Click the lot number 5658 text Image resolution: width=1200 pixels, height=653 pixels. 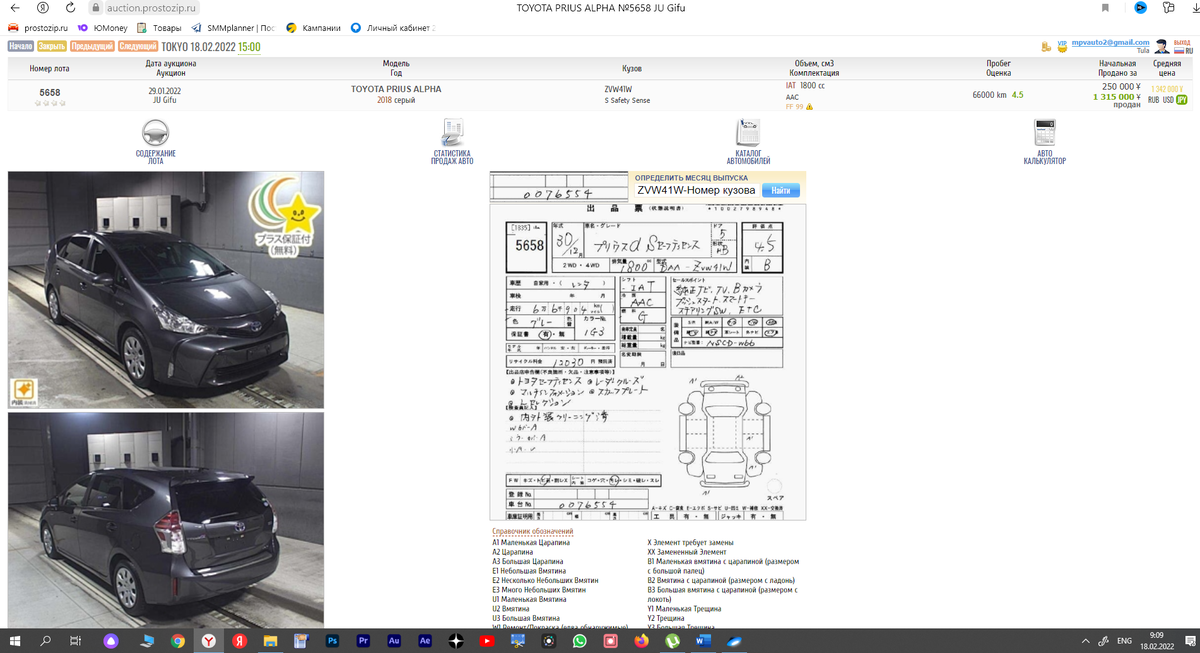[x=49, y=92]
